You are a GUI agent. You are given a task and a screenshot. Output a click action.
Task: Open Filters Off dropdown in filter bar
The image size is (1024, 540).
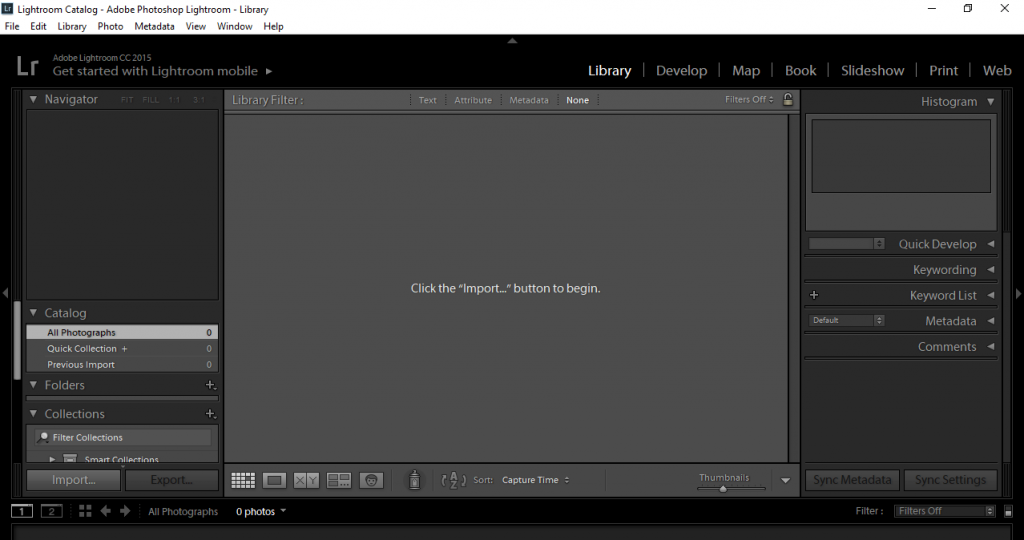pyautogui.click(x=749, y=99)
